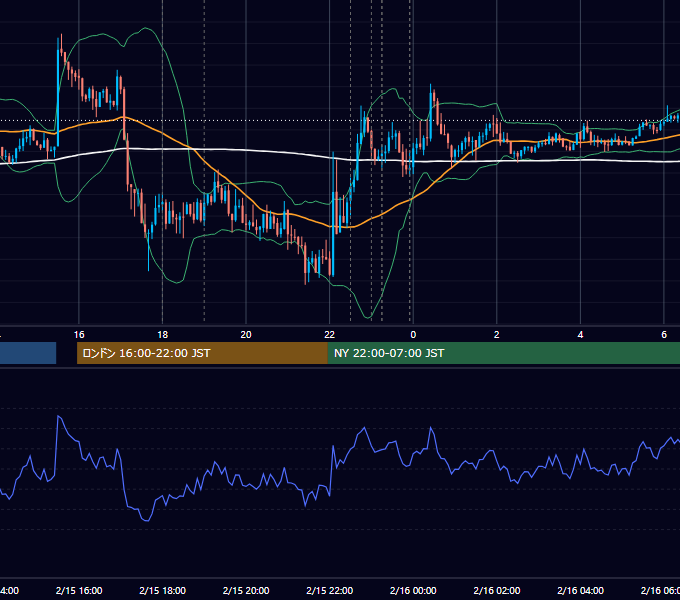Click the blue session bar before London
Image resolution: width=680 pixels, height=600 pixels.
click(28, 353)
